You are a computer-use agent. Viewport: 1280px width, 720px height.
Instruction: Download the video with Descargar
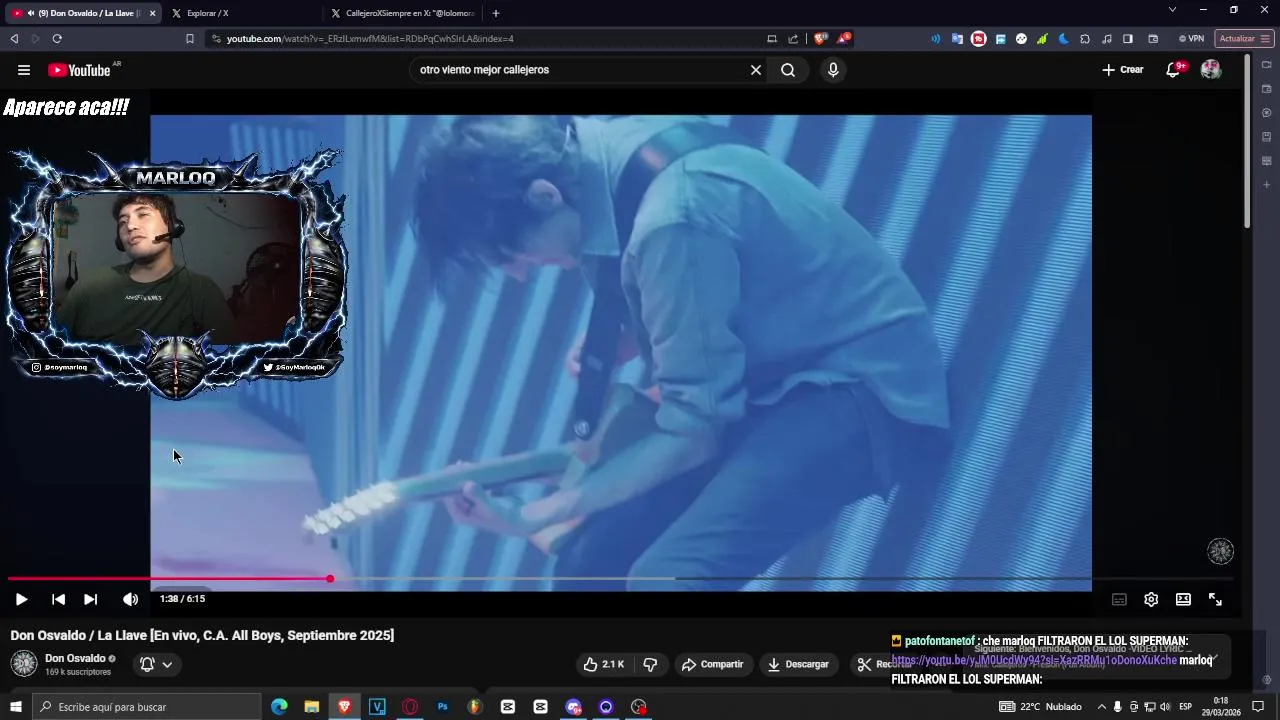click(x=798, y=664)
